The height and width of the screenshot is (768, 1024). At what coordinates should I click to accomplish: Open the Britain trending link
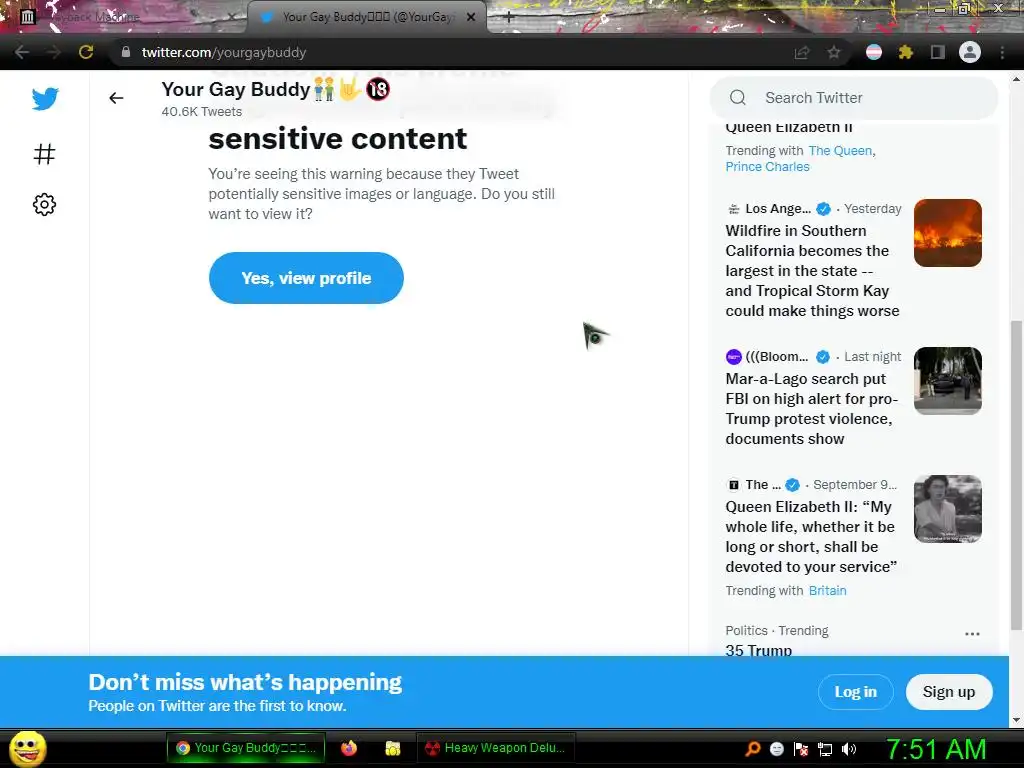(x=827, y=590)
